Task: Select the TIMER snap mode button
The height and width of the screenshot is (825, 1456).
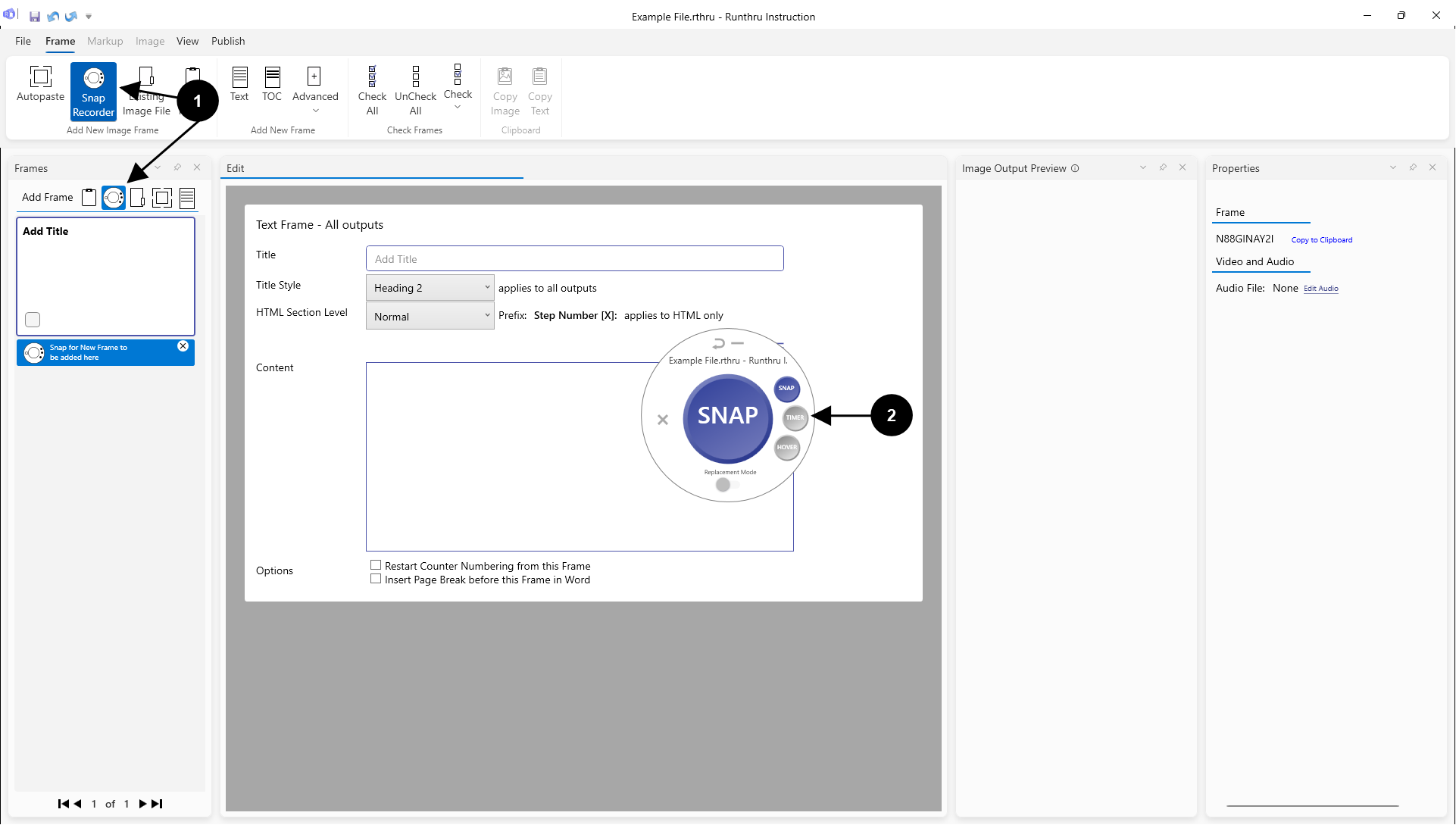Action: [x=795, y=417]
